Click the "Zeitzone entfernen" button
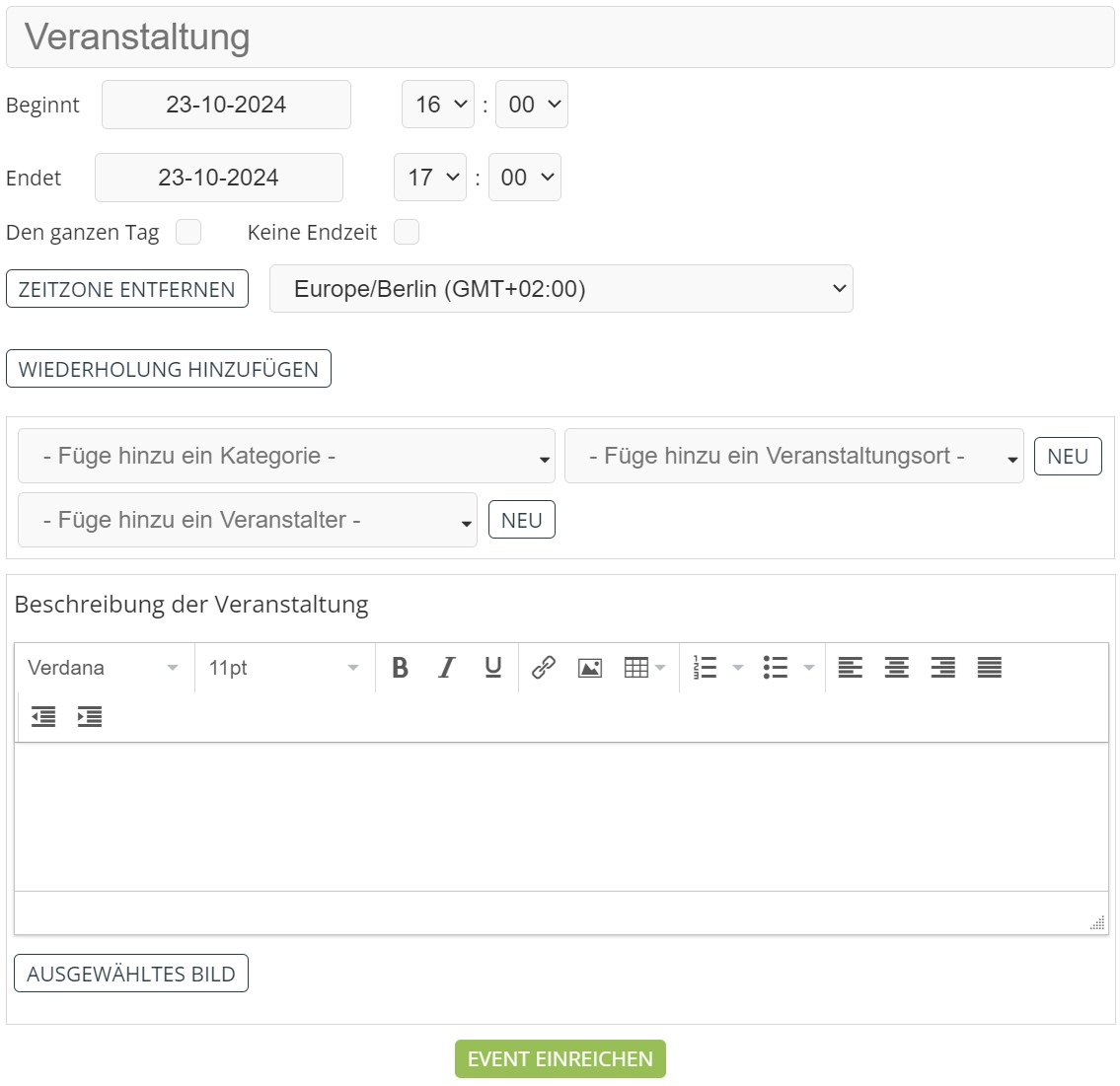 pyautogui.click(x=127, y=289)
